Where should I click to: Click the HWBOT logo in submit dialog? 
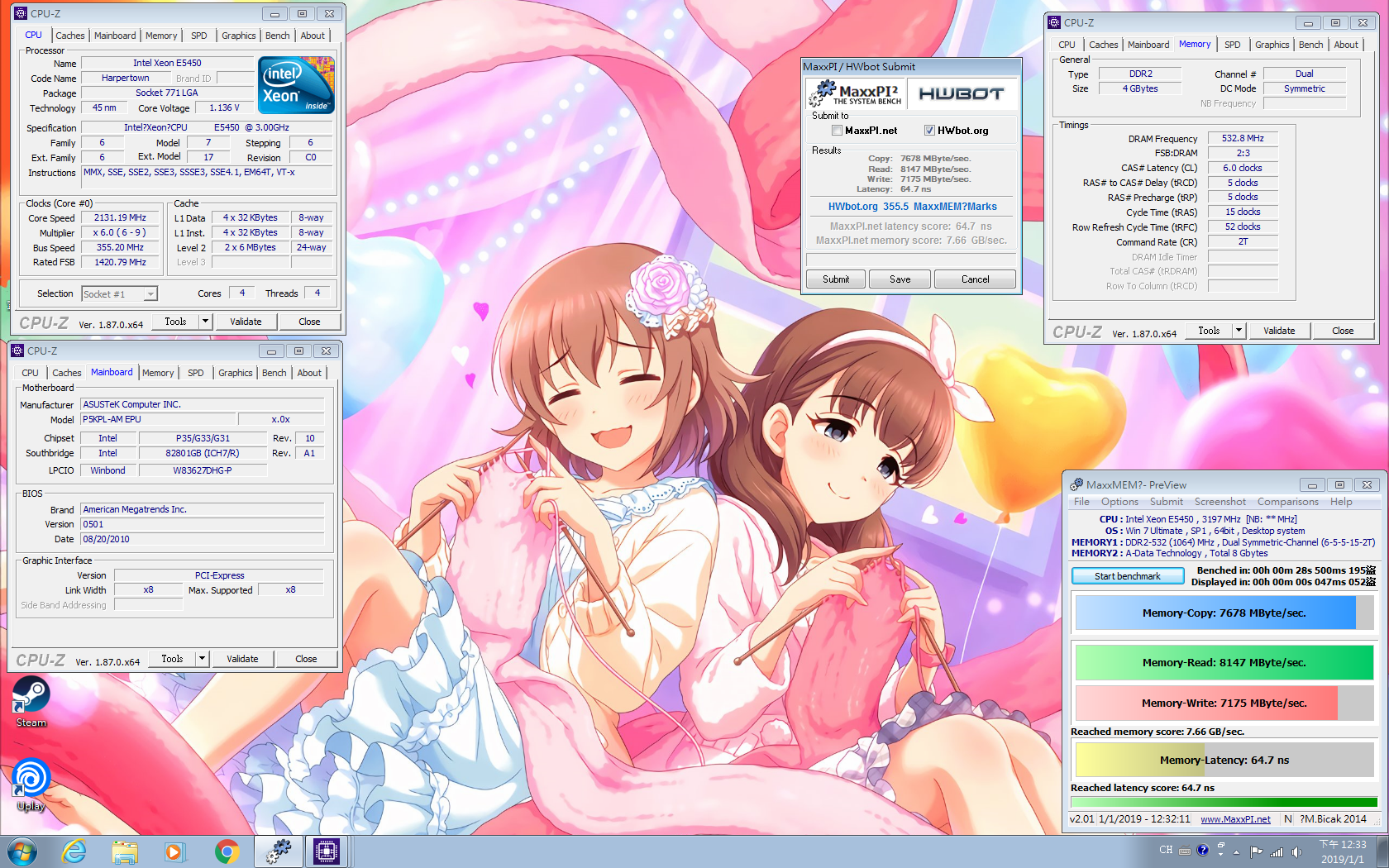(962, 94)
